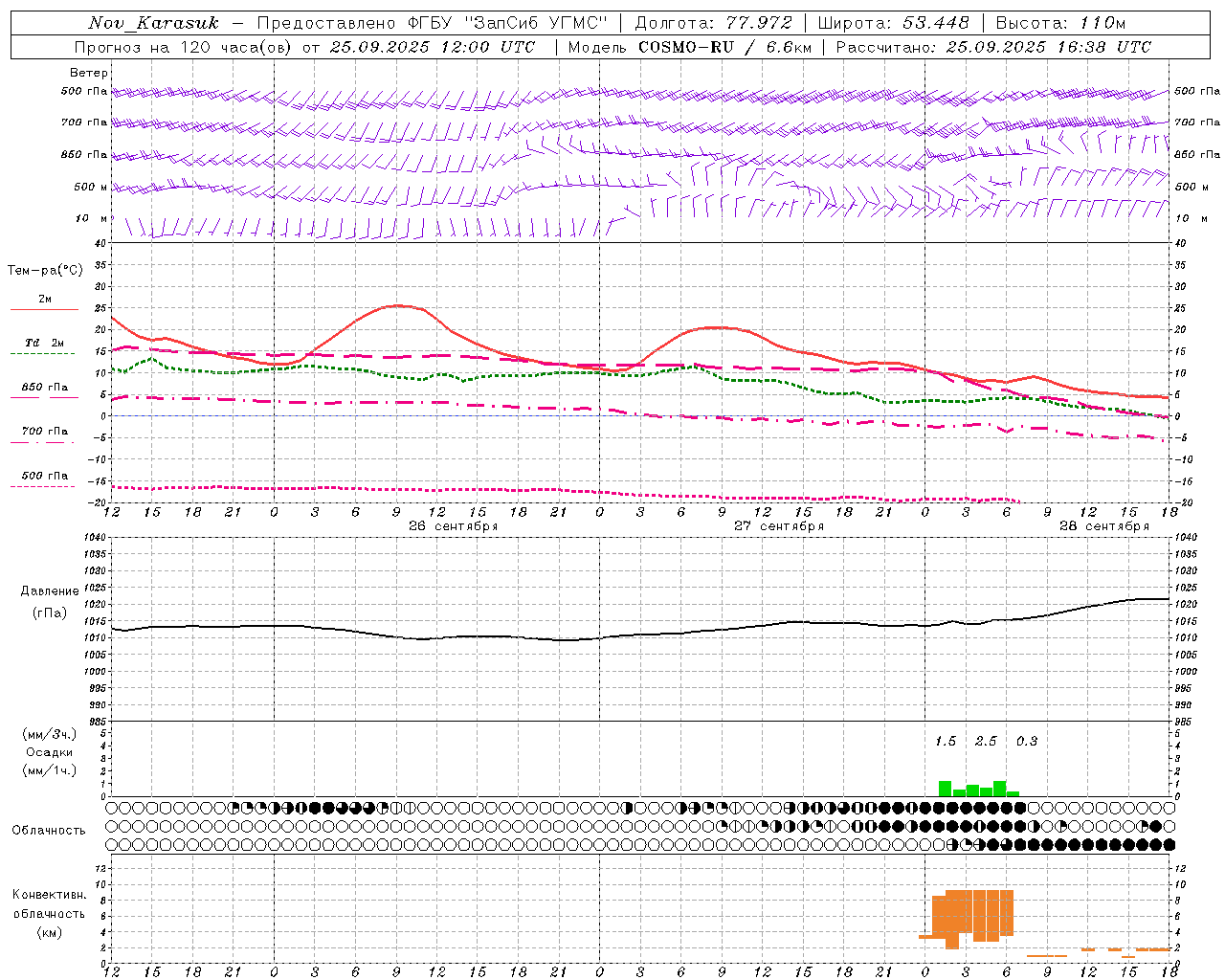The height and width of the screenshot is (980, 1225).
Task: Click the (мм/1ч.) precipitation unit label
Action: click(50, 769)
